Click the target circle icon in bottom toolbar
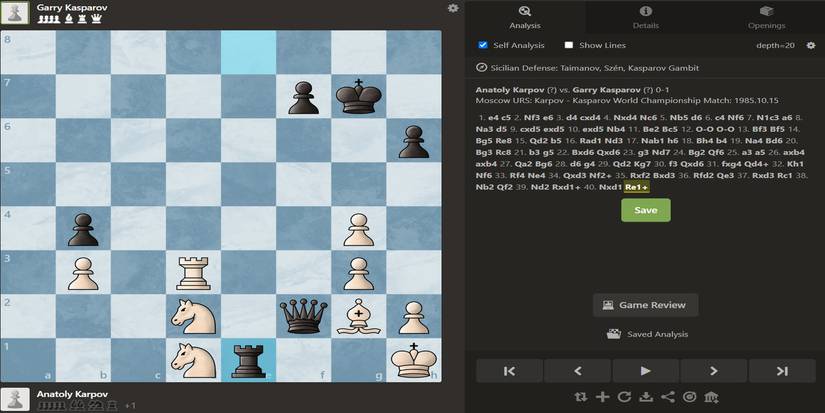 click(689, 397)
